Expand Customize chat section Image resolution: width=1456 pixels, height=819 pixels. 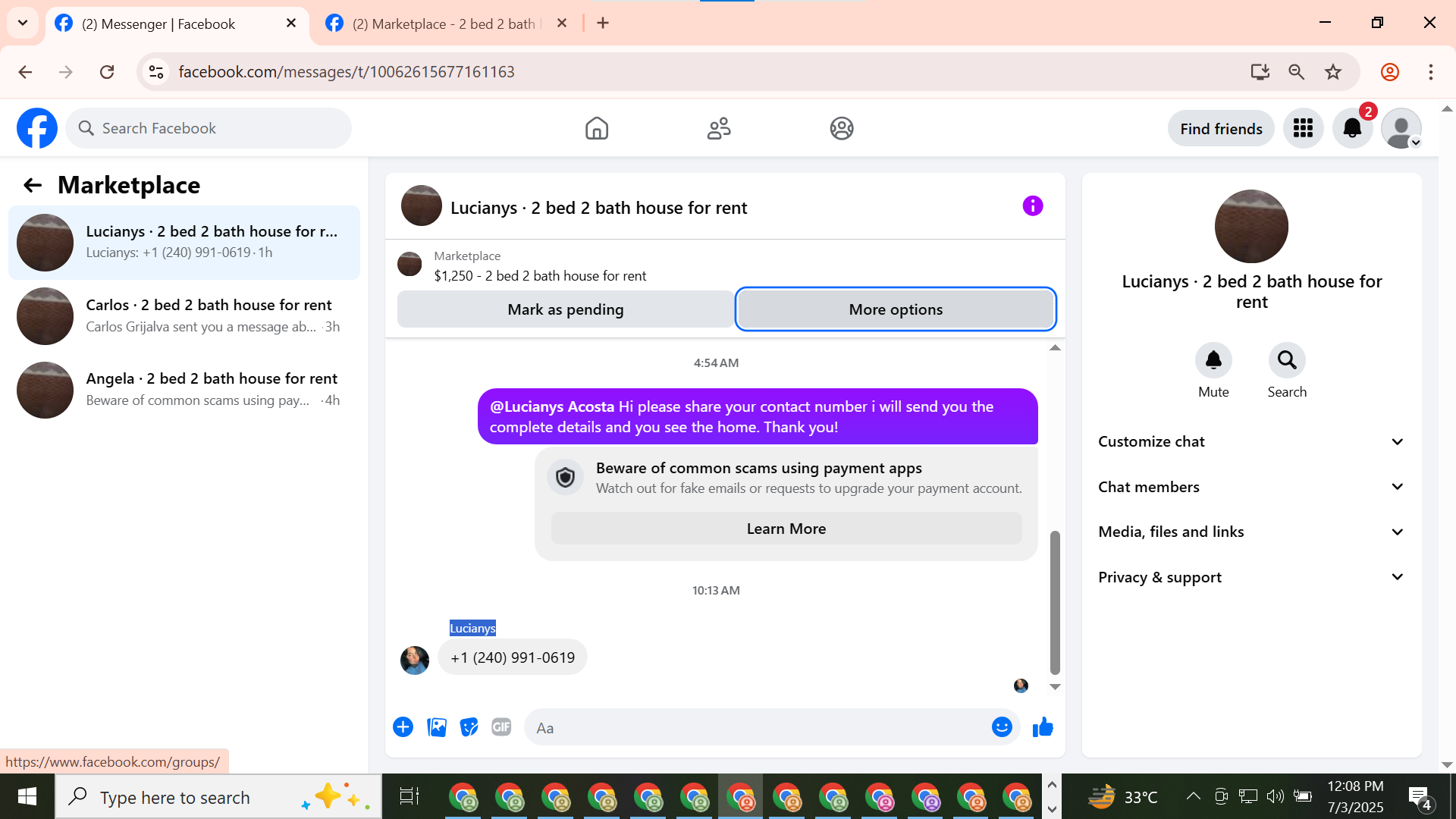(1251, 441)
